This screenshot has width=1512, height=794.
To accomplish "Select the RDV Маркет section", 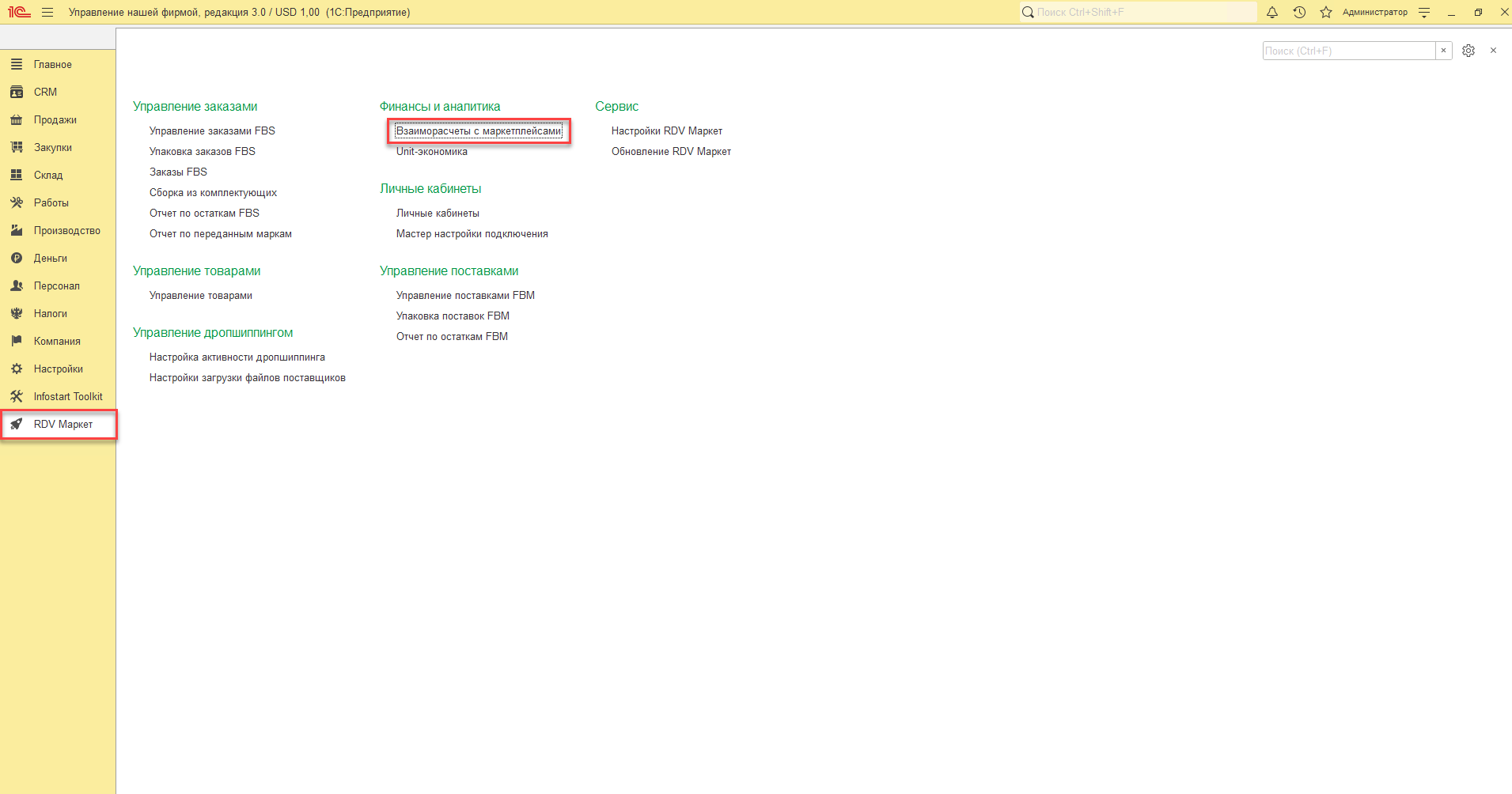I will click(x=58, y=424).
